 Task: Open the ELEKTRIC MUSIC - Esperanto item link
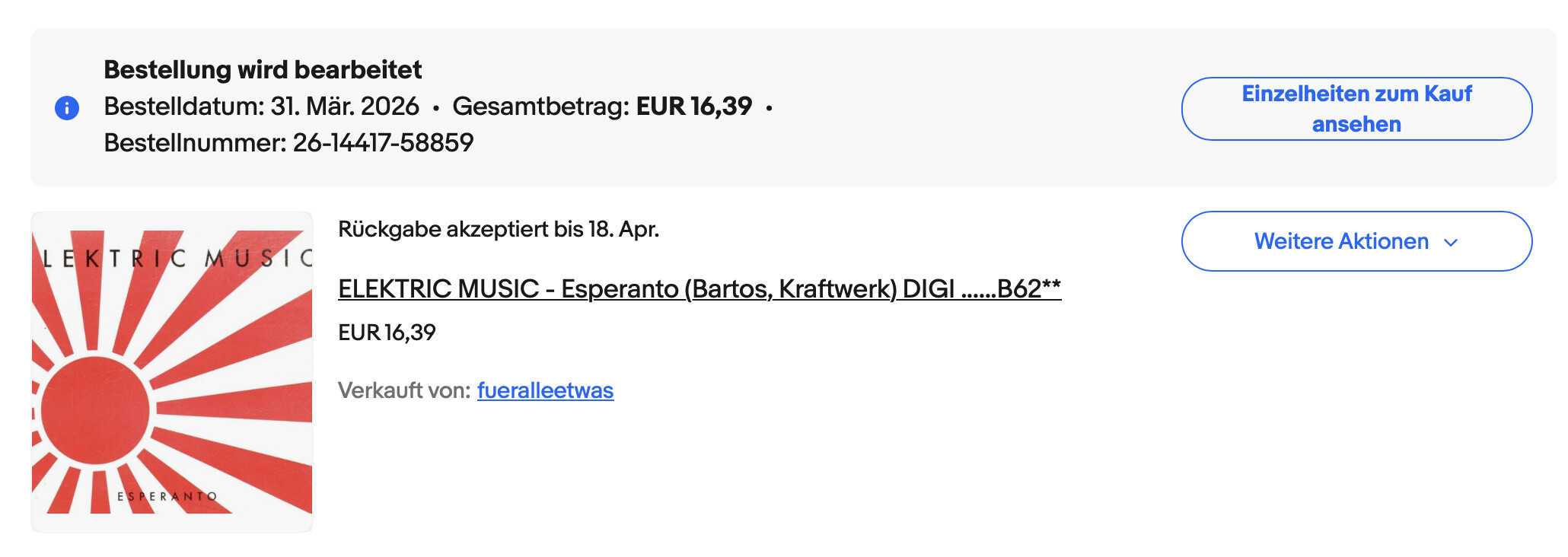click(x=700, y=288)
